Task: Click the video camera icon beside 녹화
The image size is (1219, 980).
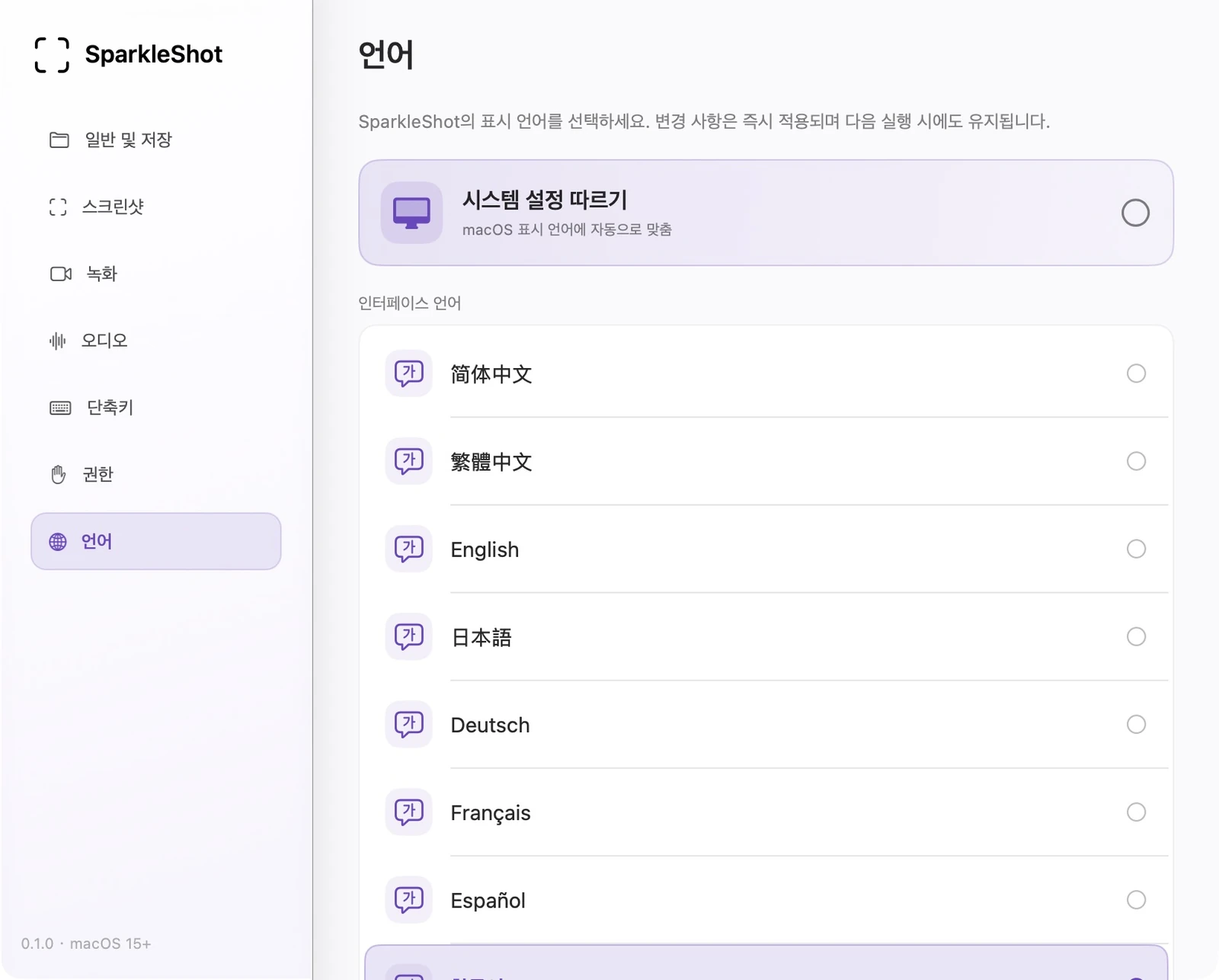Action: (x=61, y=274)
